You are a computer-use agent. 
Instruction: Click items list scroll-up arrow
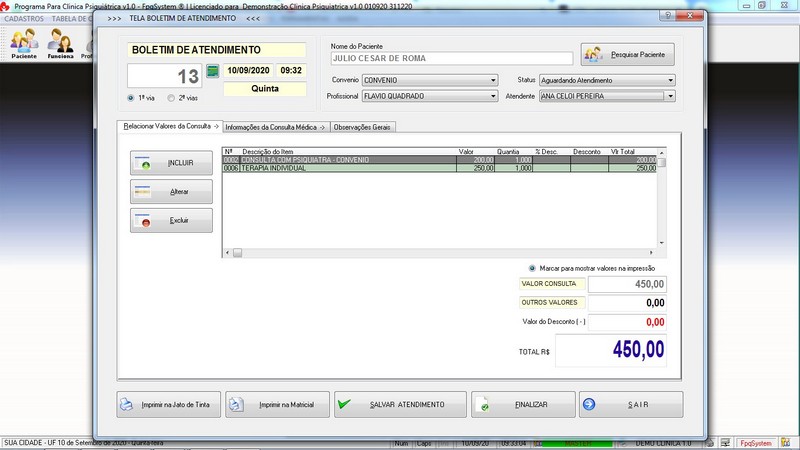tap(662, 153)
